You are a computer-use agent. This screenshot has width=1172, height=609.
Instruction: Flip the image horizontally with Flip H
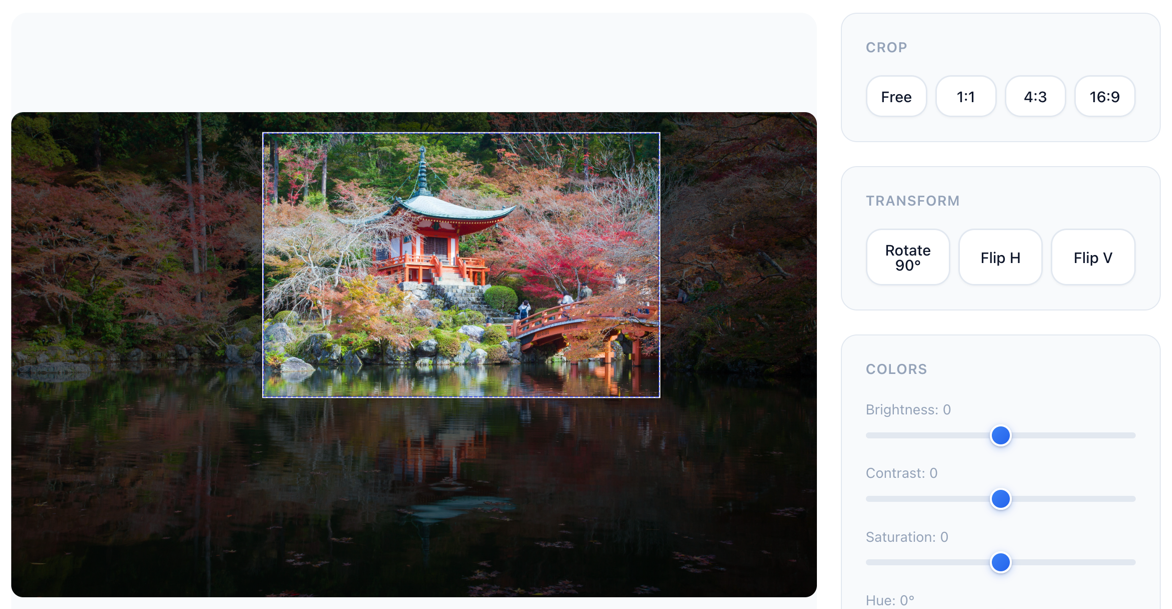1000,257
